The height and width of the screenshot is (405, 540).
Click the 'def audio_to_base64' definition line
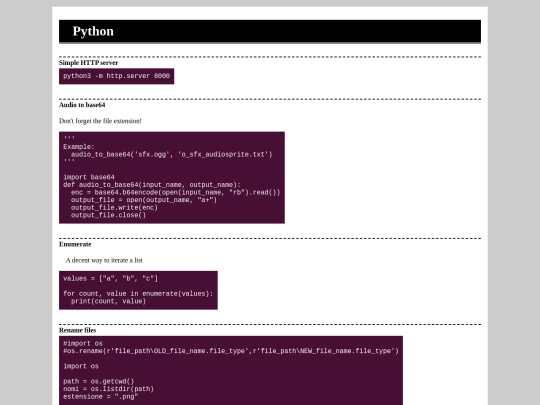coord(152,185)
